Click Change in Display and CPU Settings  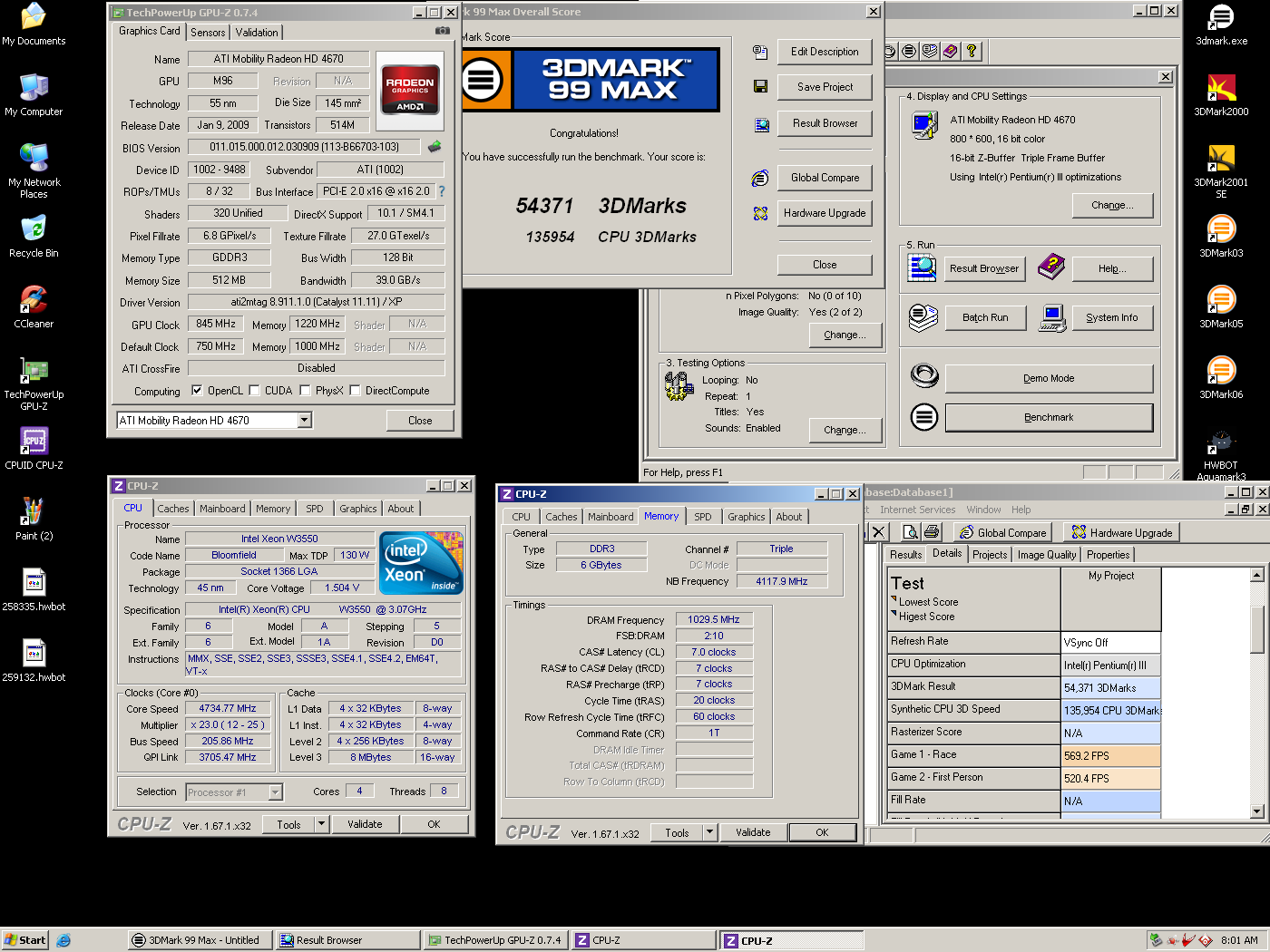1112,205
